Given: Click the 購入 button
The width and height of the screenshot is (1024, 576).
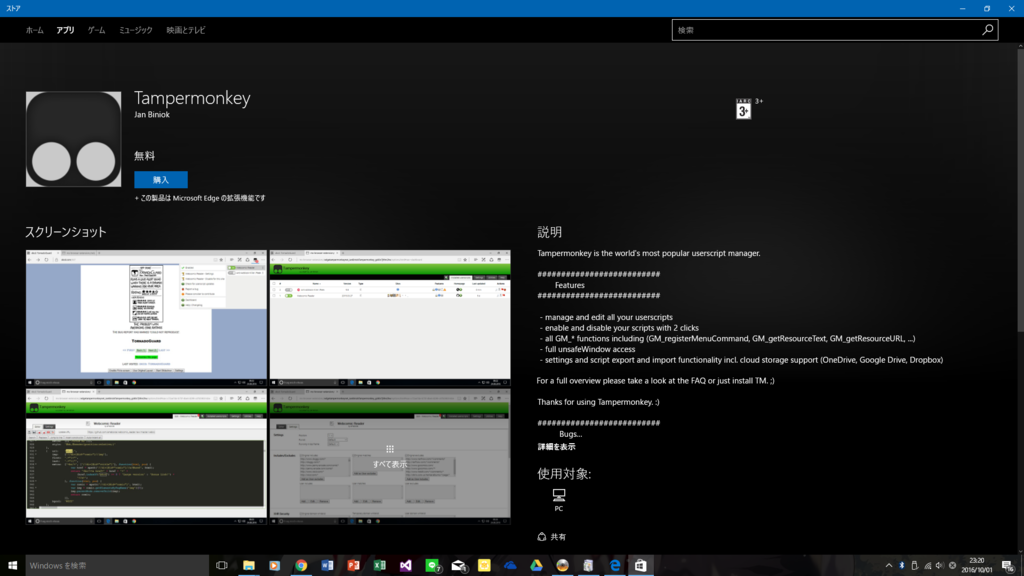Looking at the screenshot, I should (x=161, y=180).
